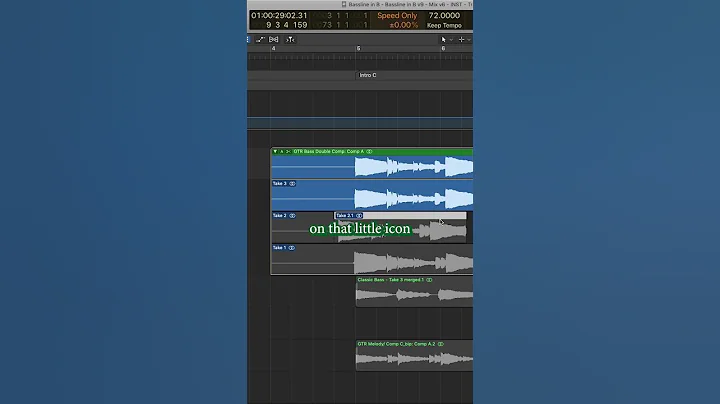Open the Pointer tool left-click menu
720x404 pixels.
[x=445, y=40]
